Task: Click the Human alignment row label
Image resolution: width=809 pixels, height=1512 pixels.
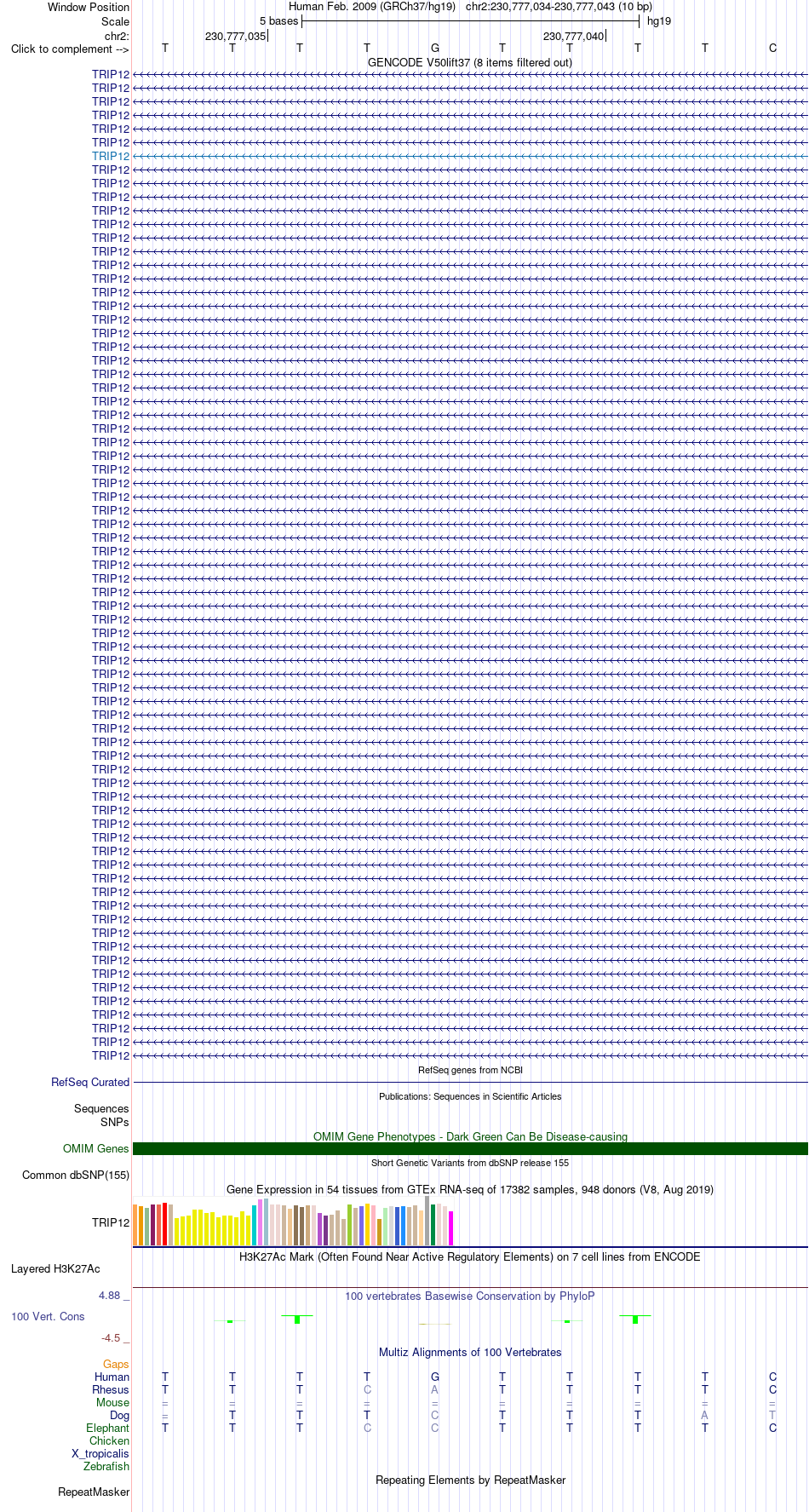Action: click(x=112, y=1377)
